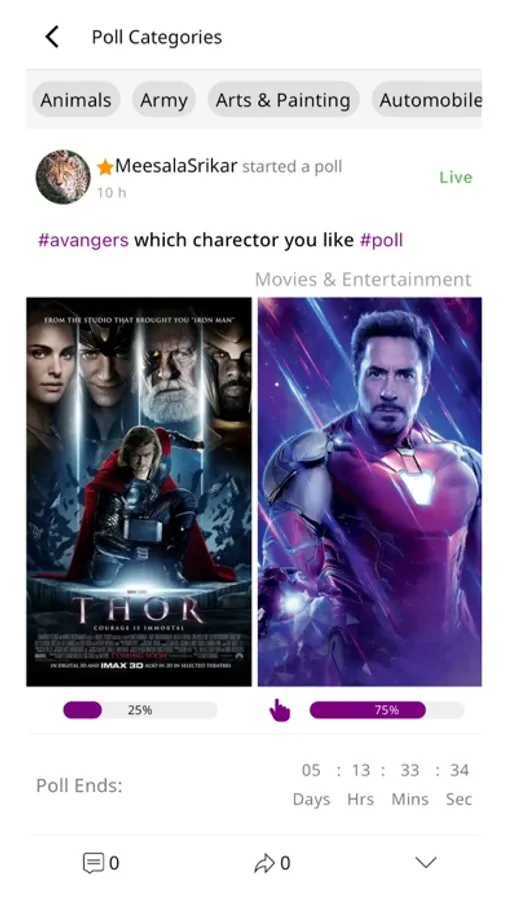
Task: Go back using the arrow icon
Action: tap(52, 37)
